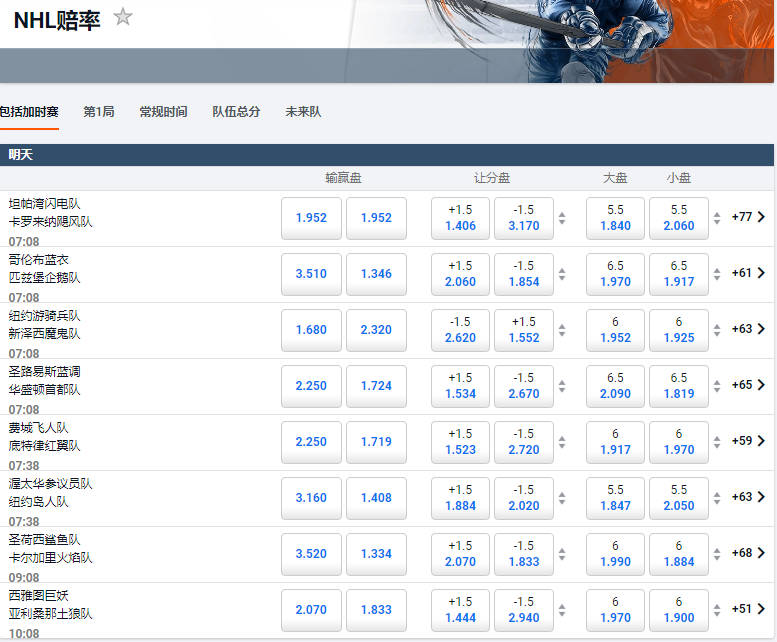777x642 pixels.
Task: Toggle handicap line stepper for 坦帕湾闪电队 row
Action: [562, 218]
